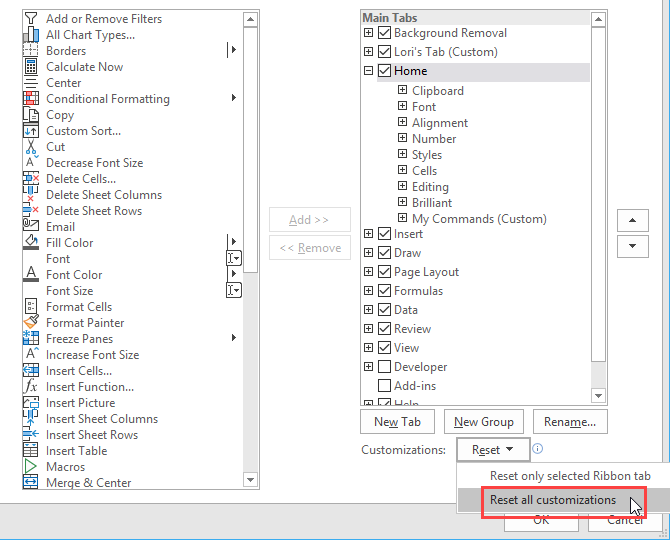
Task: Enable the Developer tab checkbox
Action: (x=385, y=367)
